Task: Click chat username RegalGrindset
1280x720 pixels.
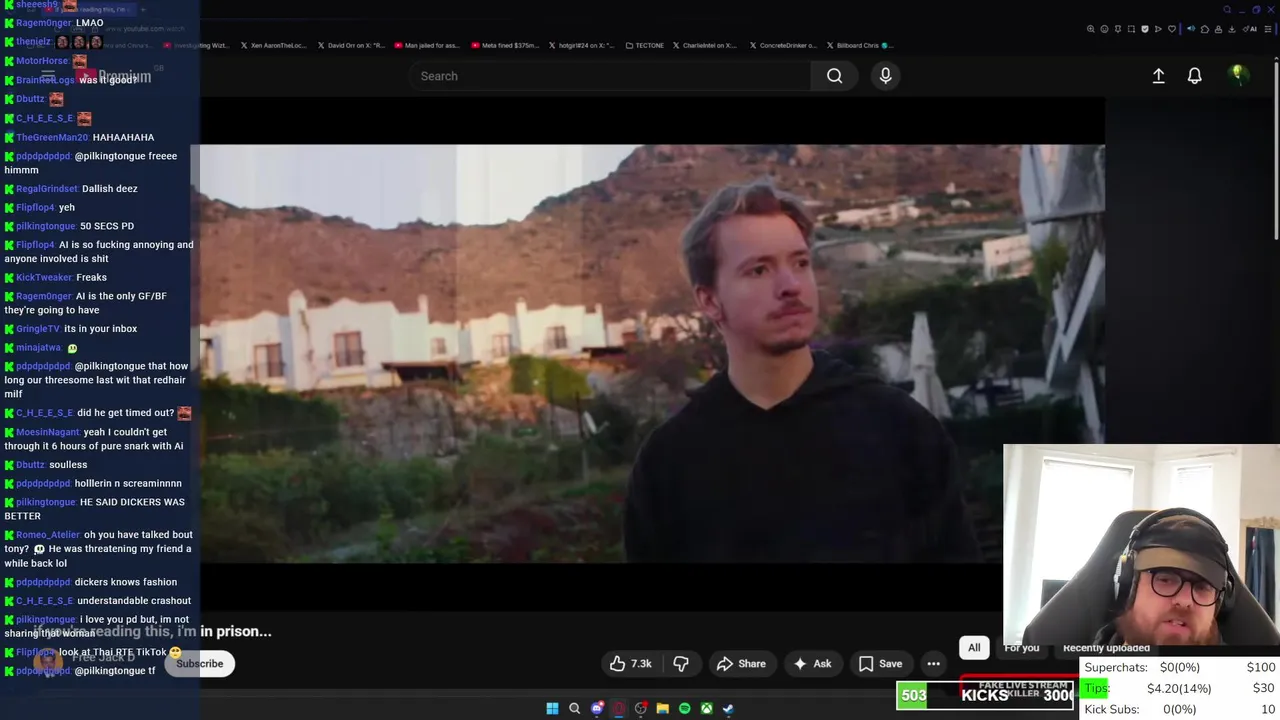Action: (x=46, y=189)
